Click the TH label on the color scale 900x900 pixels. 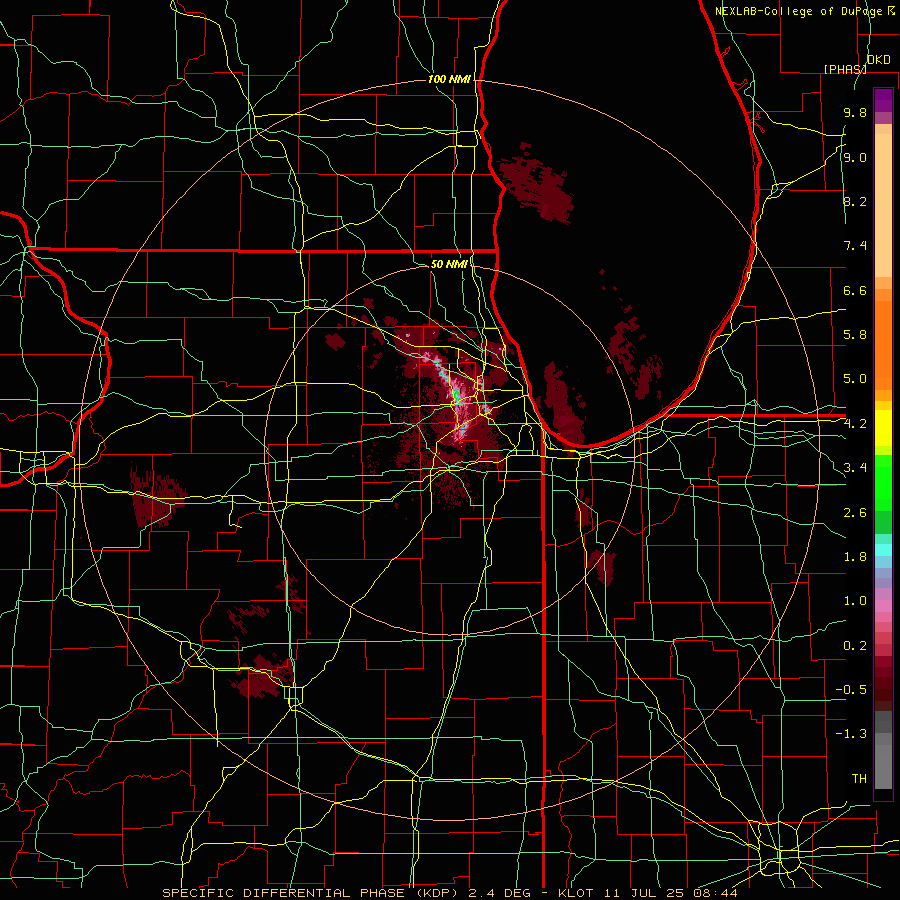[x=859, y=778]
